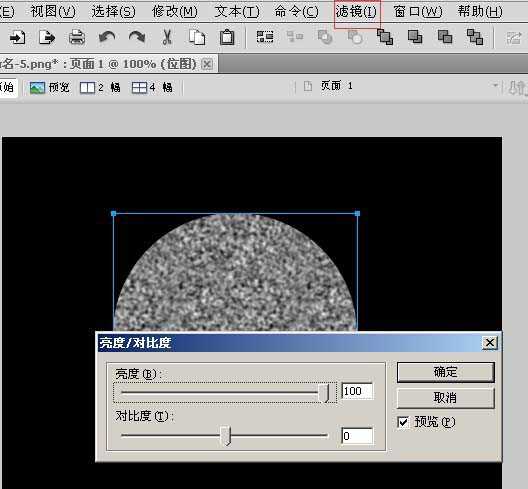
Task: Click 取消 to cancel the dialog
Action: (446, 398)
